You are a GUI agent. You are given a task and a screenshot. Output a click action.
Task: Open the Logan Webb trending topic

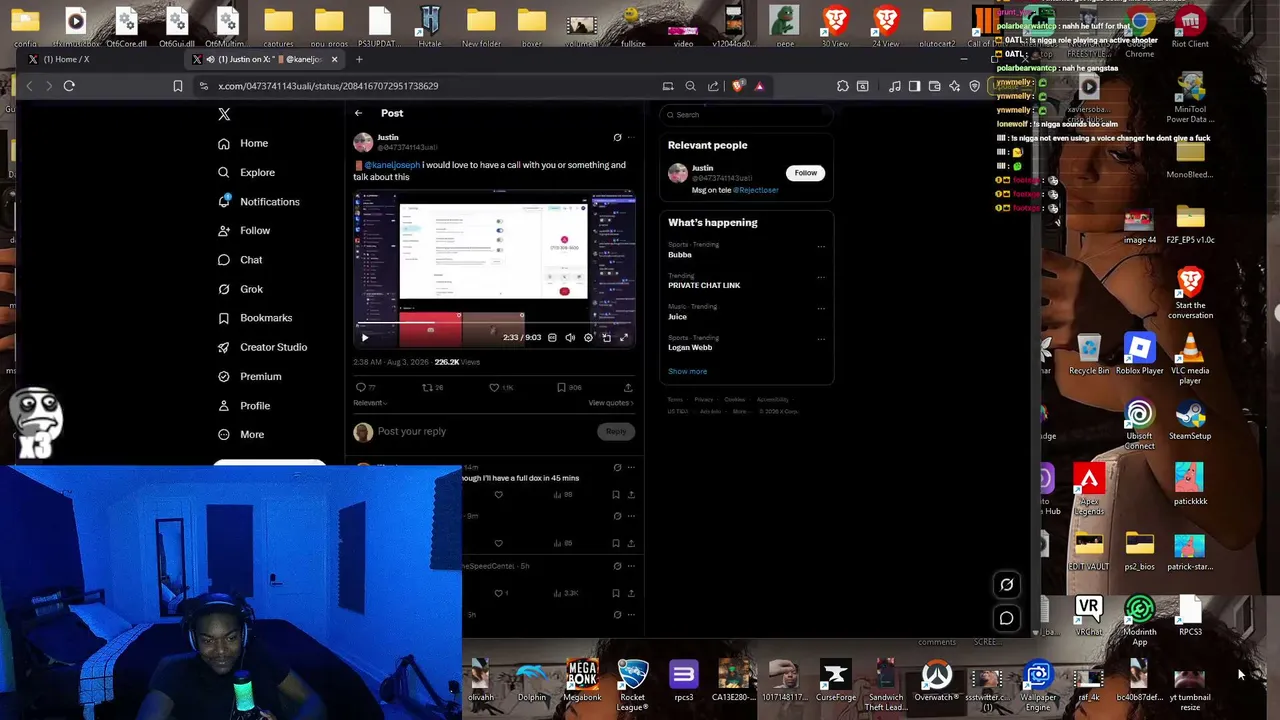coord(690,348)
